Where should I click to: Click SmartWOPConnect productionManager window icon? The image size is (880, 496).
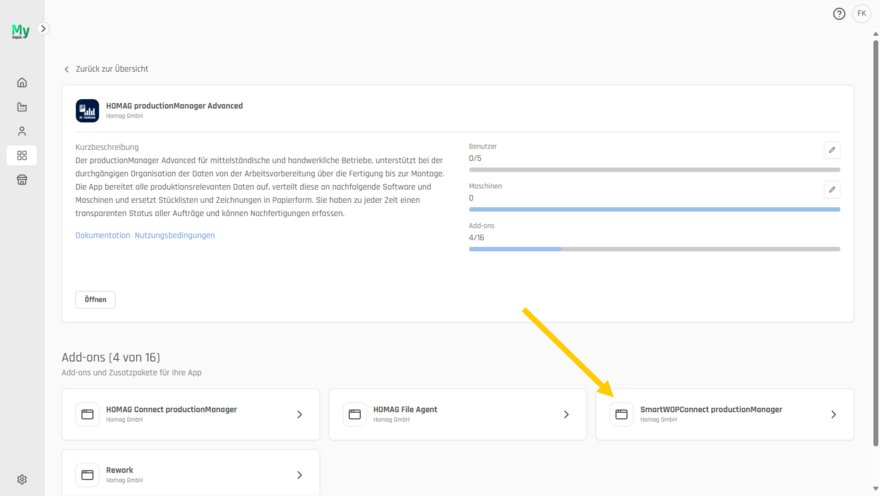click(621, 414)
